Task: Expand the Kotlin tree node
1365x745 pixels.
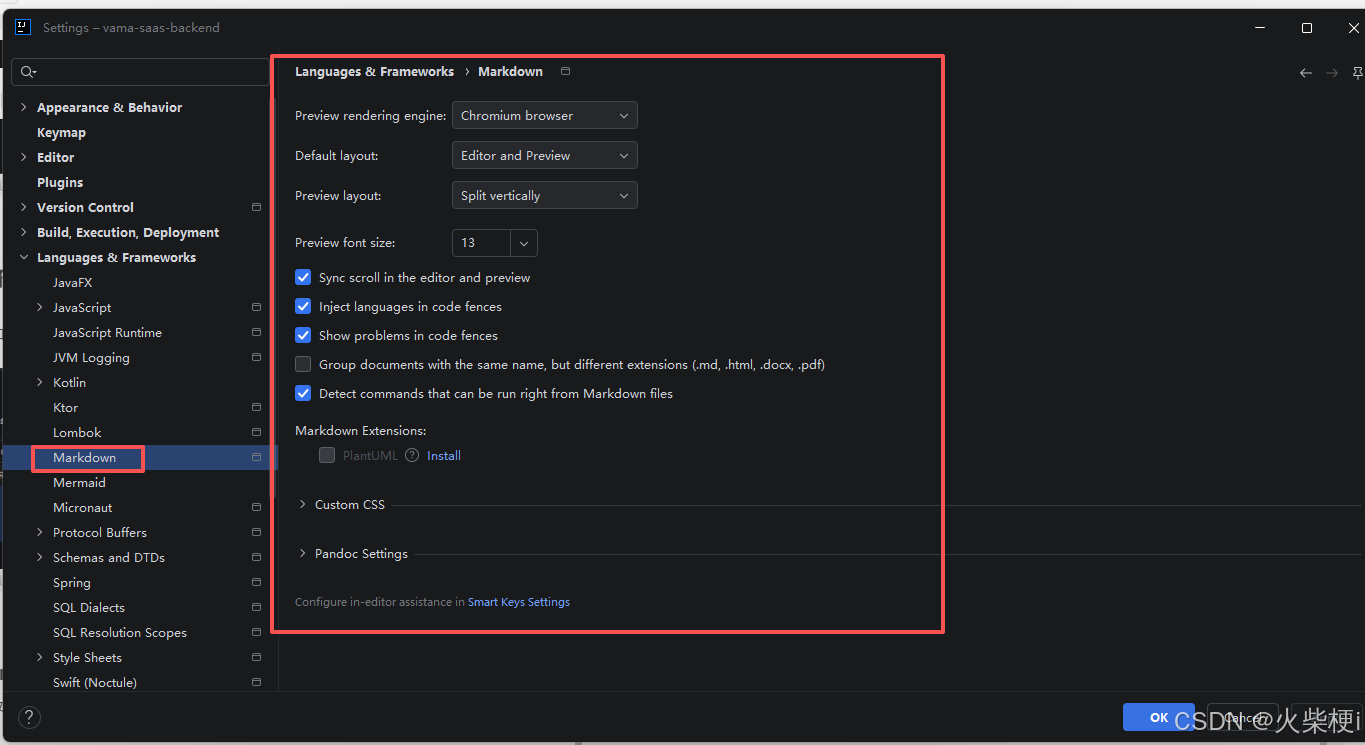Action: [40, 382]
